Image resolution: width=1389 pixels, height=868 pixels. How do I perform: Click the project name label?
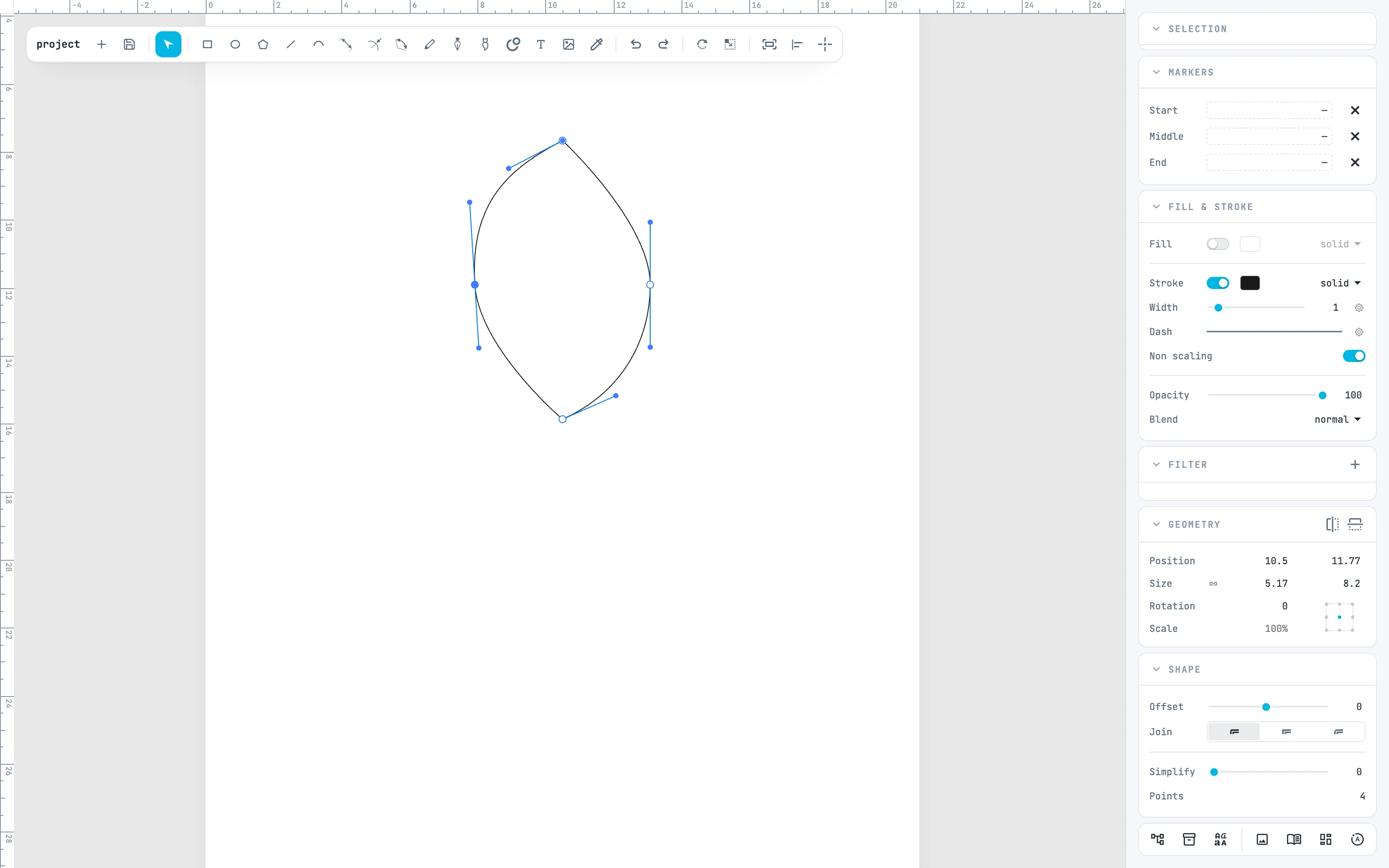58,44
